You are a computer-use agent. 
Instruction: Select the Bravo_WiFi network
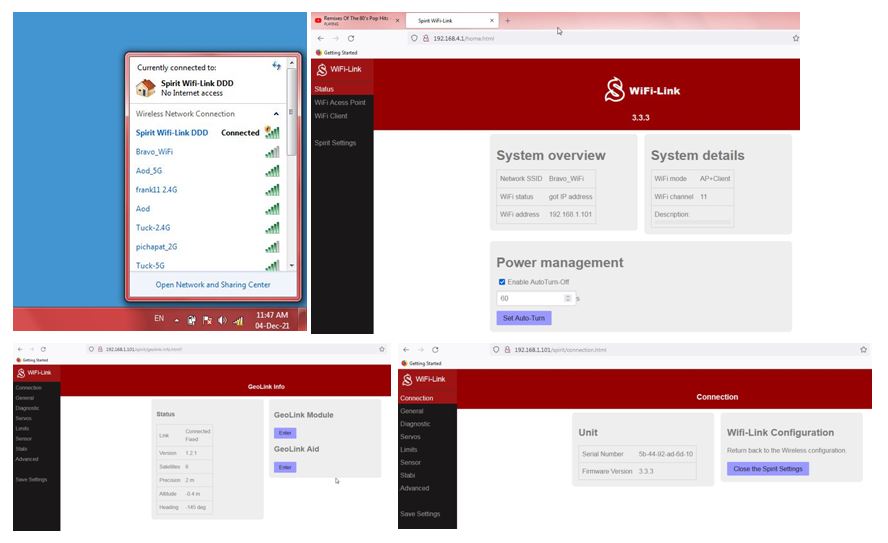155,152
